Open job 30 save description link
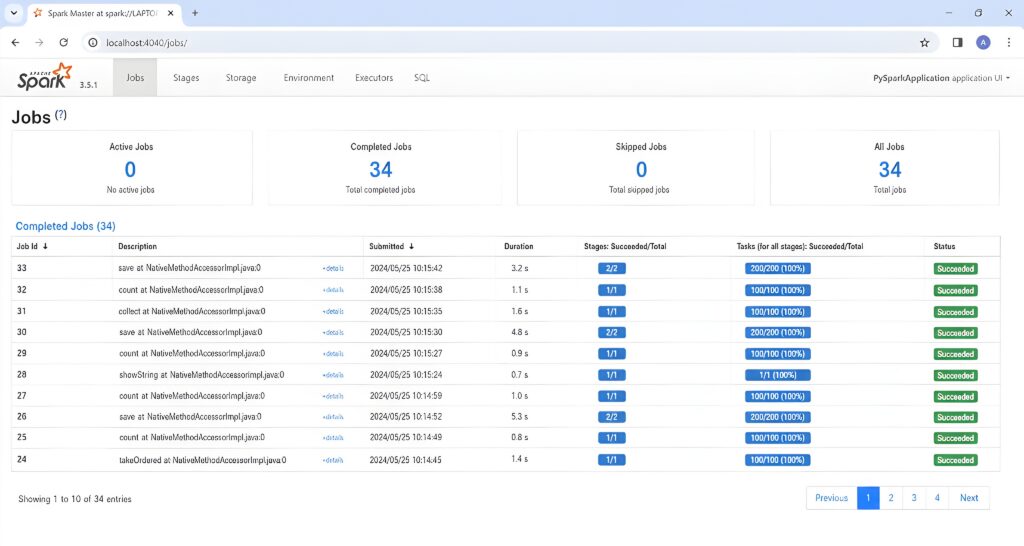 tap(190, 332)
